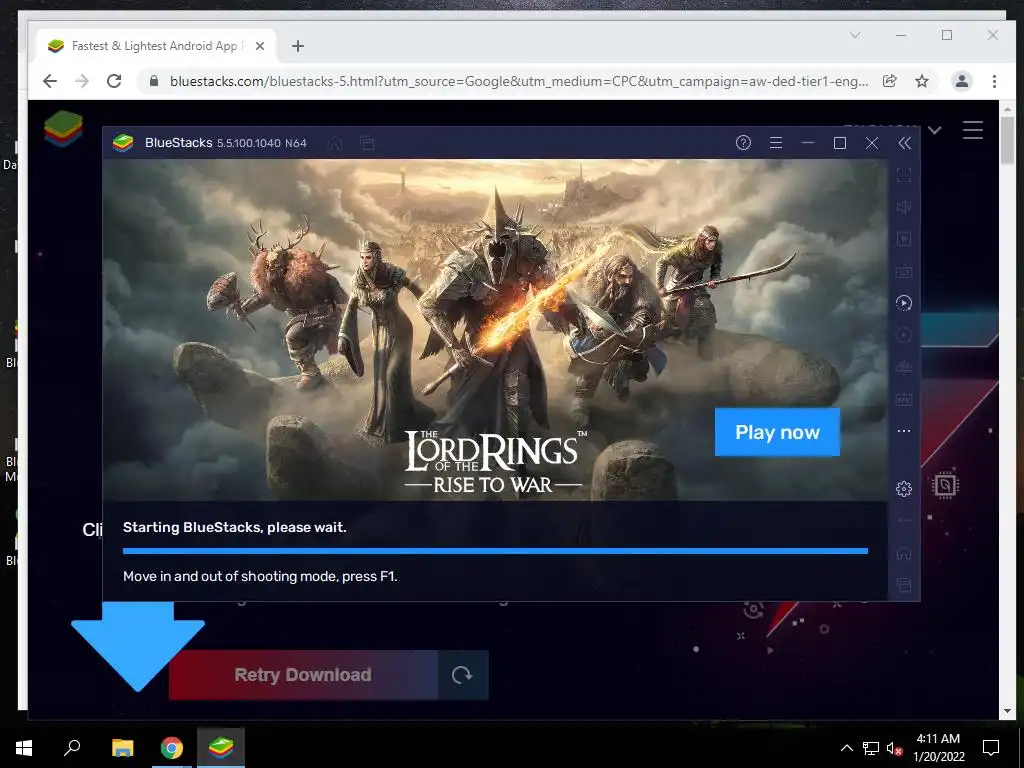Select the Fastest & Lightest Android App tab

coord(156,46)
